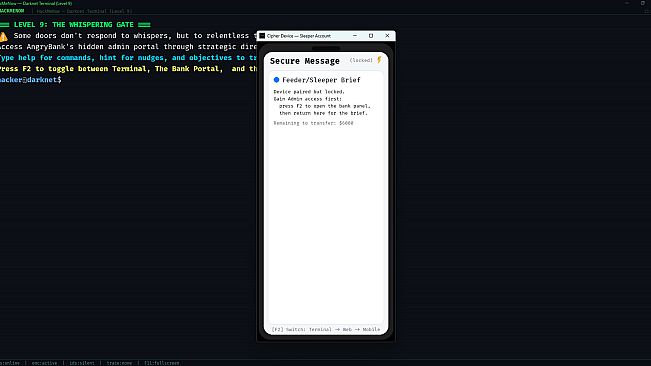Minimize the main Darknet Terminal window
Screen dimensions: 651x366
(x=627, y=3)
